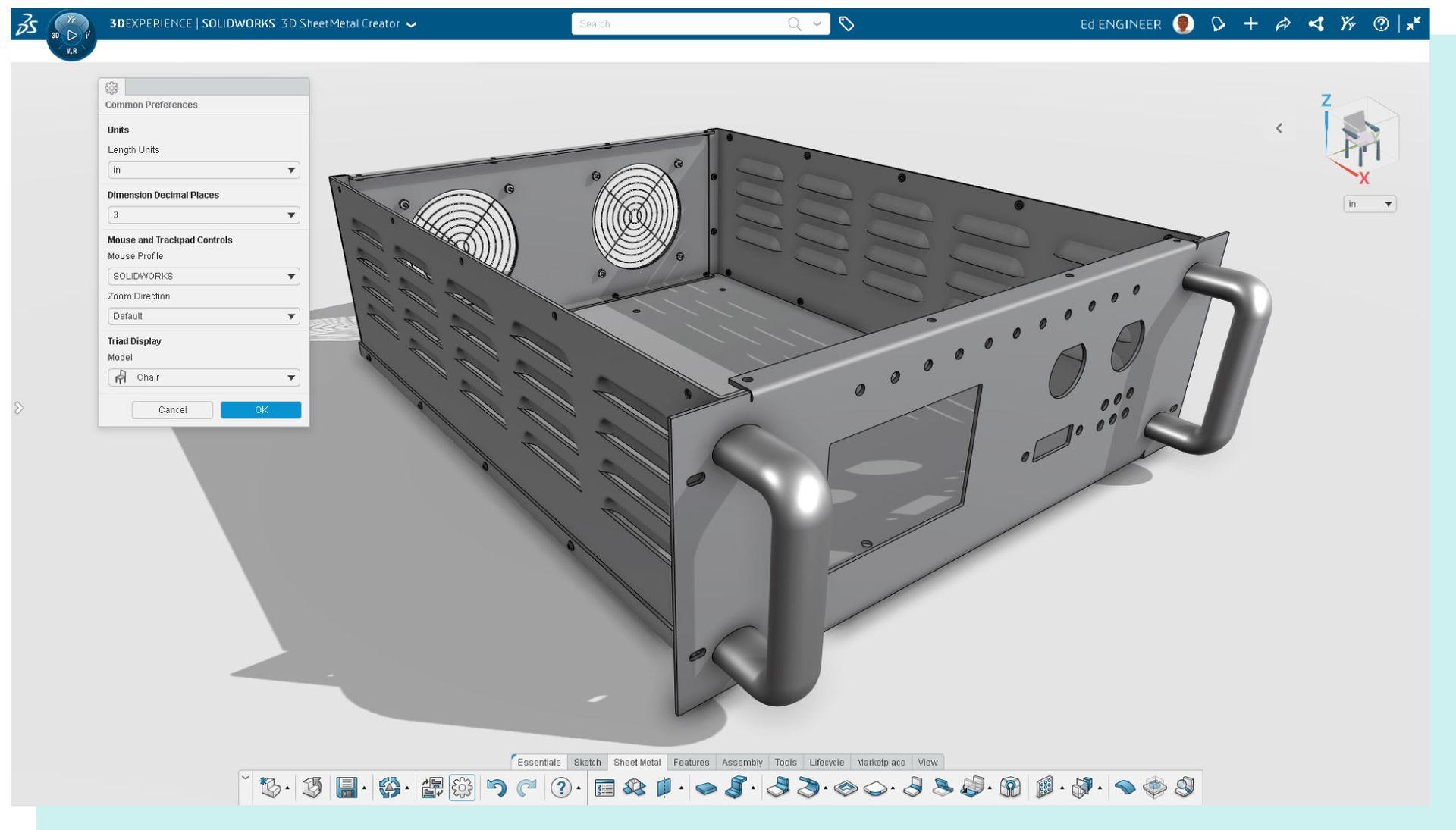Click the Cancel button
This screenshot has width=1456, height=830.
(172, 410)
